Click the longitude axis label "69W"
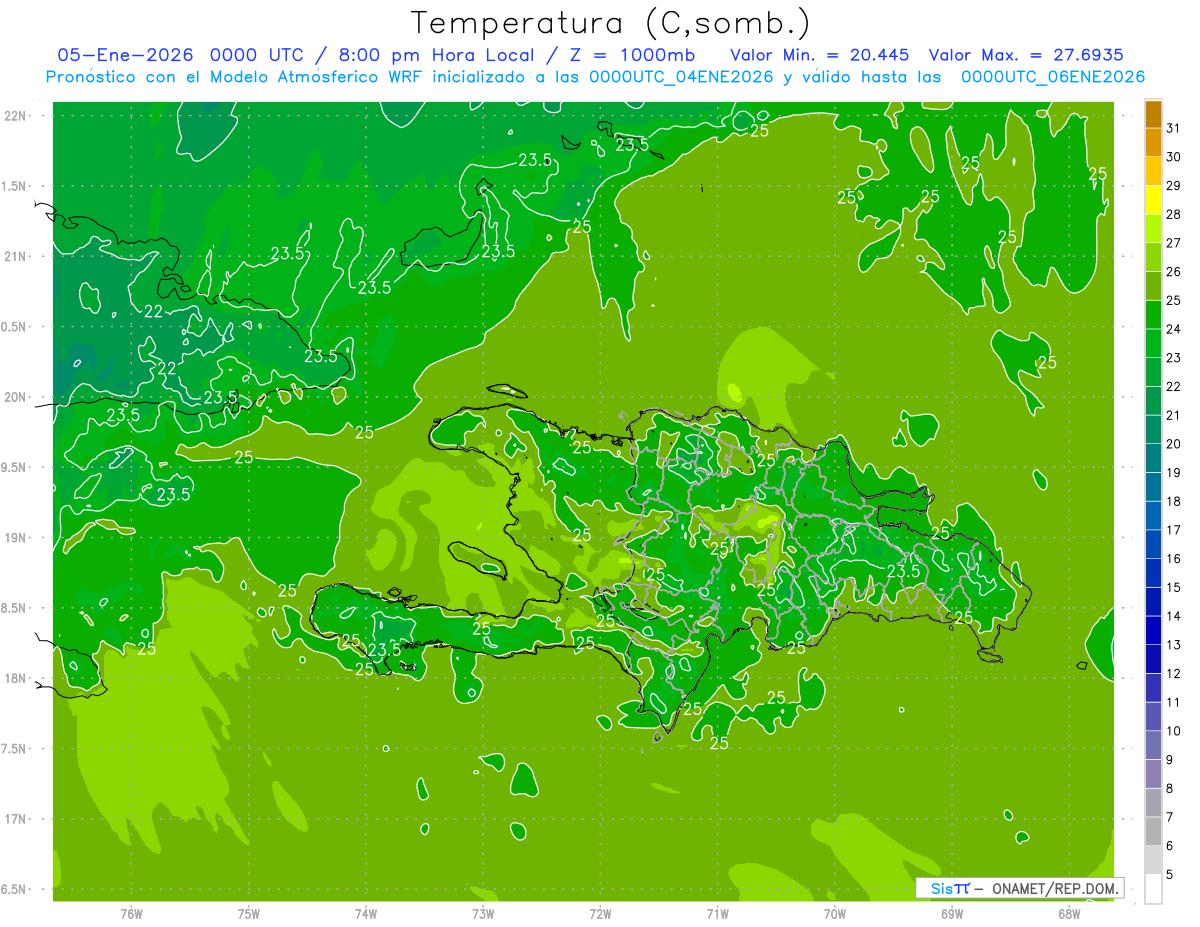 952,914
